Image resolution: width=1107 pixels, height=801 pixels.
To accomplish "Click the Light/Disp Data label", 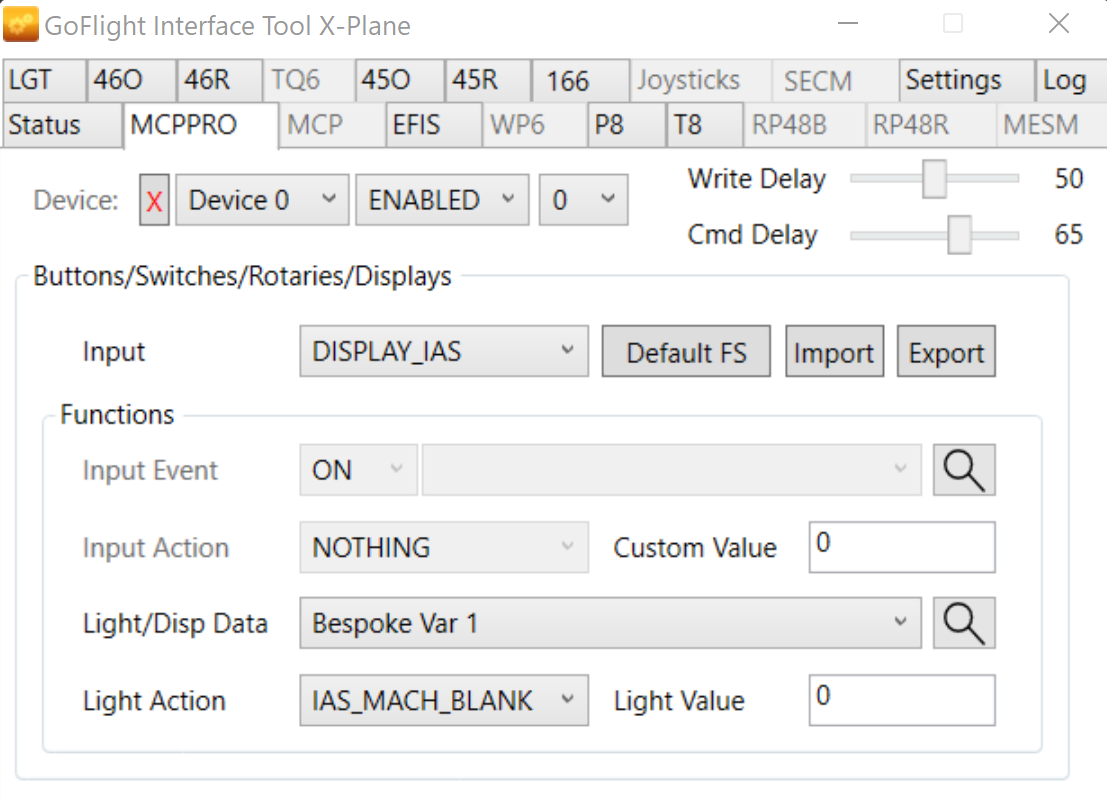I will point(175,624).
